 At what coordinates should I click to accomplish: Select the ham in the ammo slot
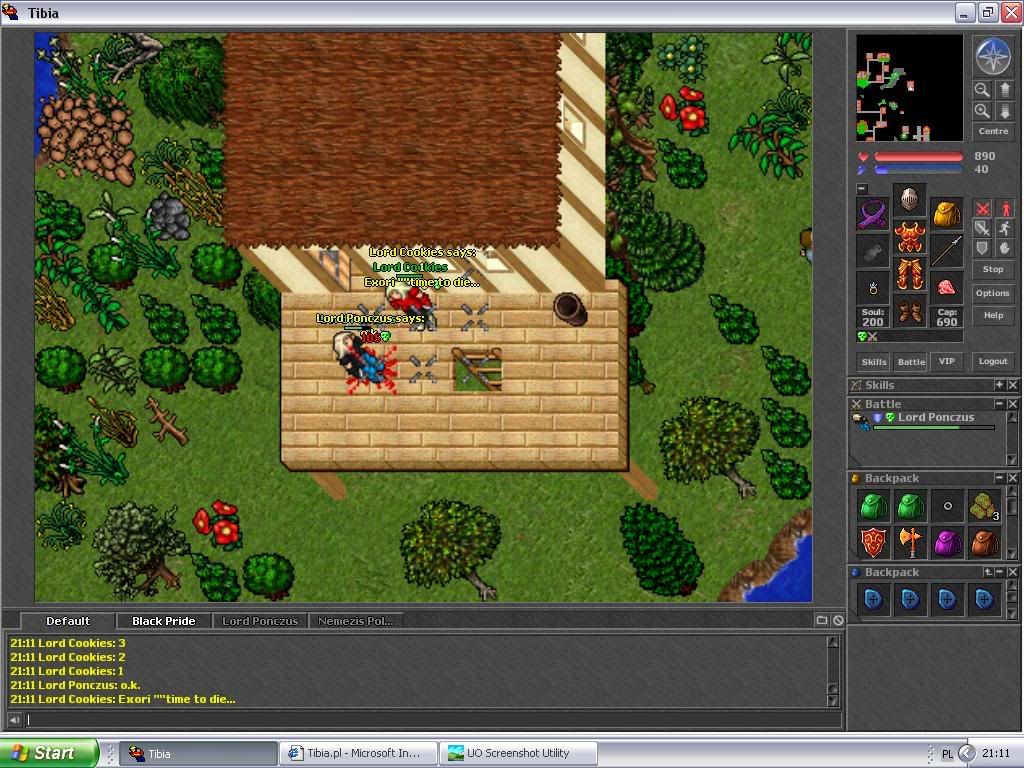[x=946, y=288]
